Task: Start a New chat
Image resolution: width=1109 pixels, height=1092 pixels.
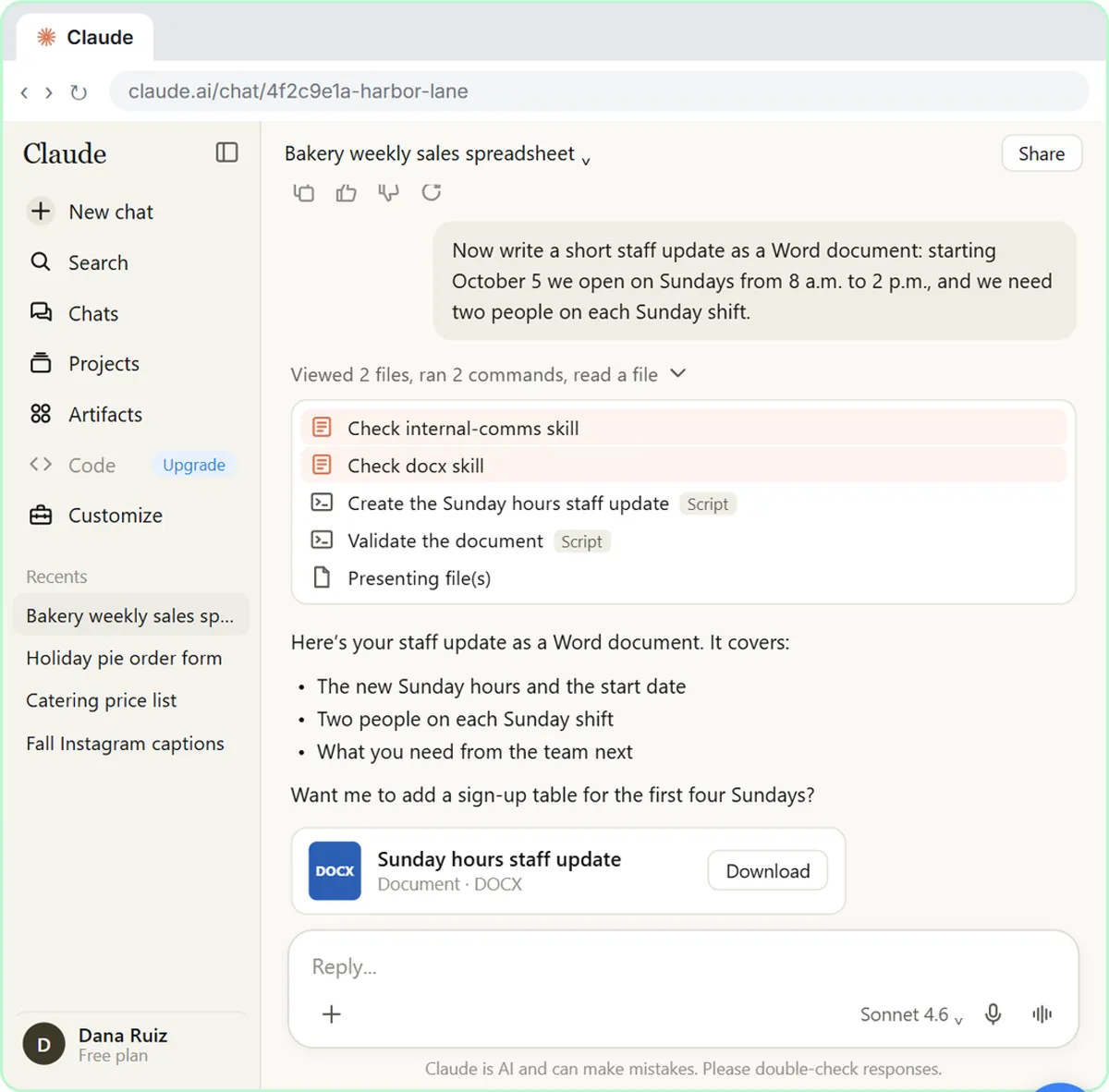Action: pos(91,212)
